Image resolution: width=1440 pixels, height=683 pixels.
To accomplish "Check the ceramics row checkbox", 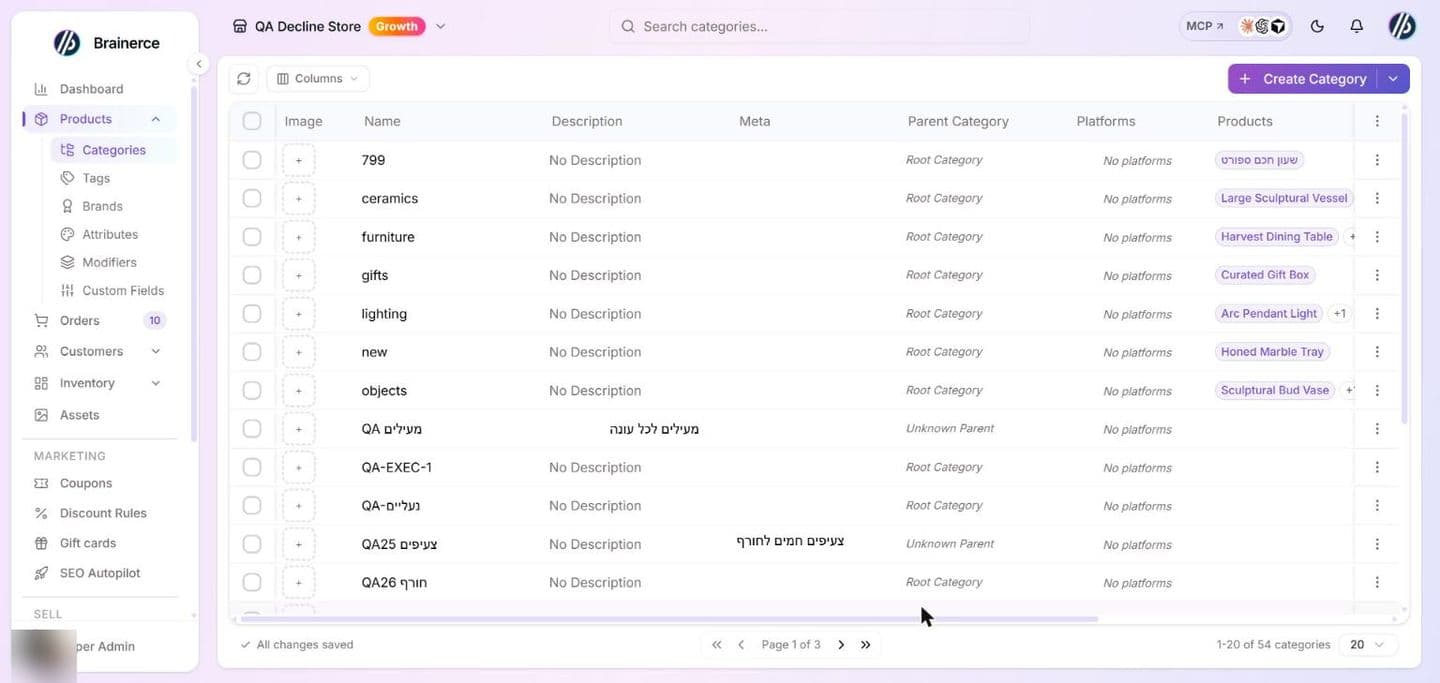I will tap(252, 199).
